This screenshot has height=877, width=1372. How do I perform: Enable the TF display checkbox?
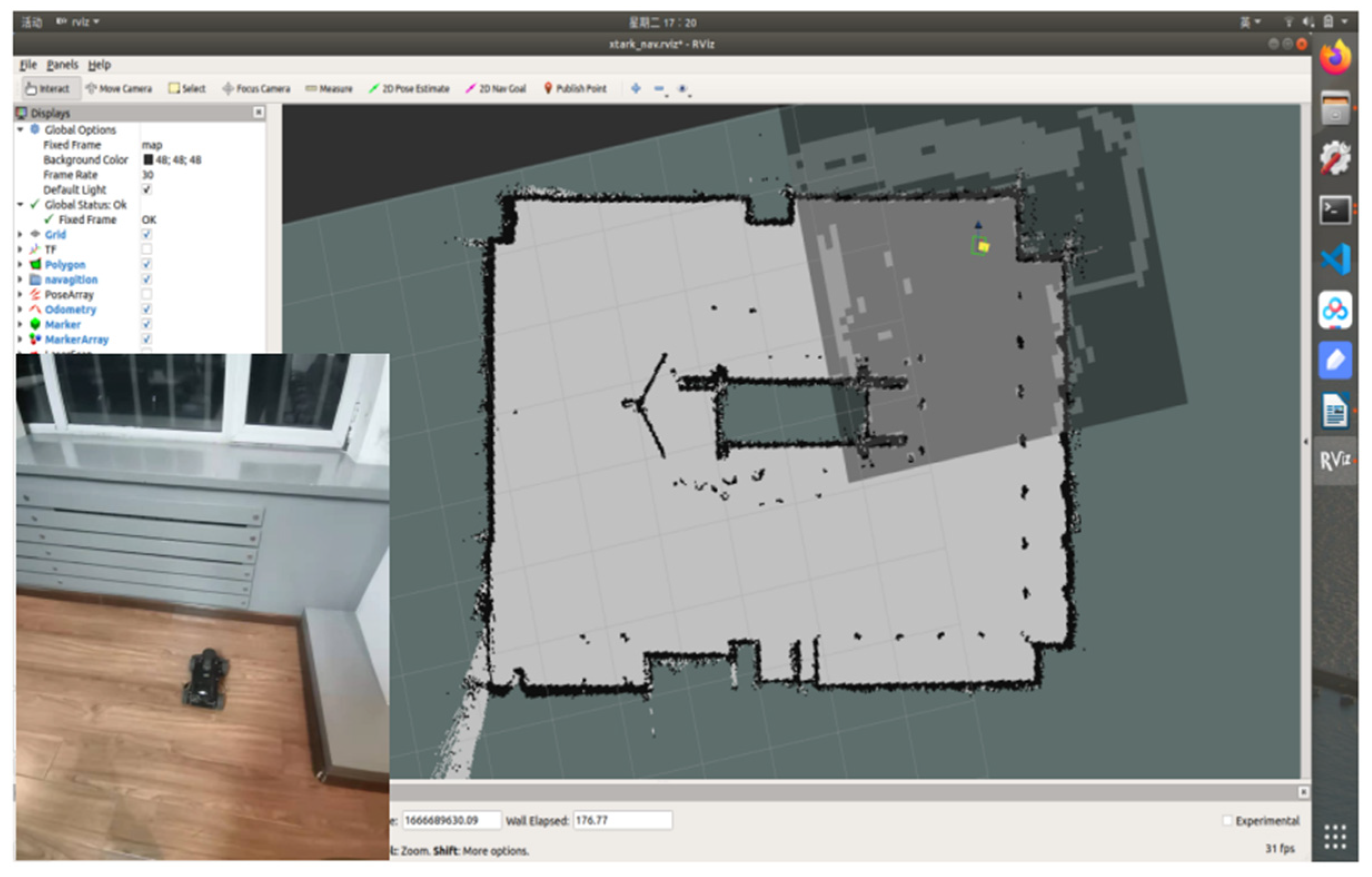(146, 249)
